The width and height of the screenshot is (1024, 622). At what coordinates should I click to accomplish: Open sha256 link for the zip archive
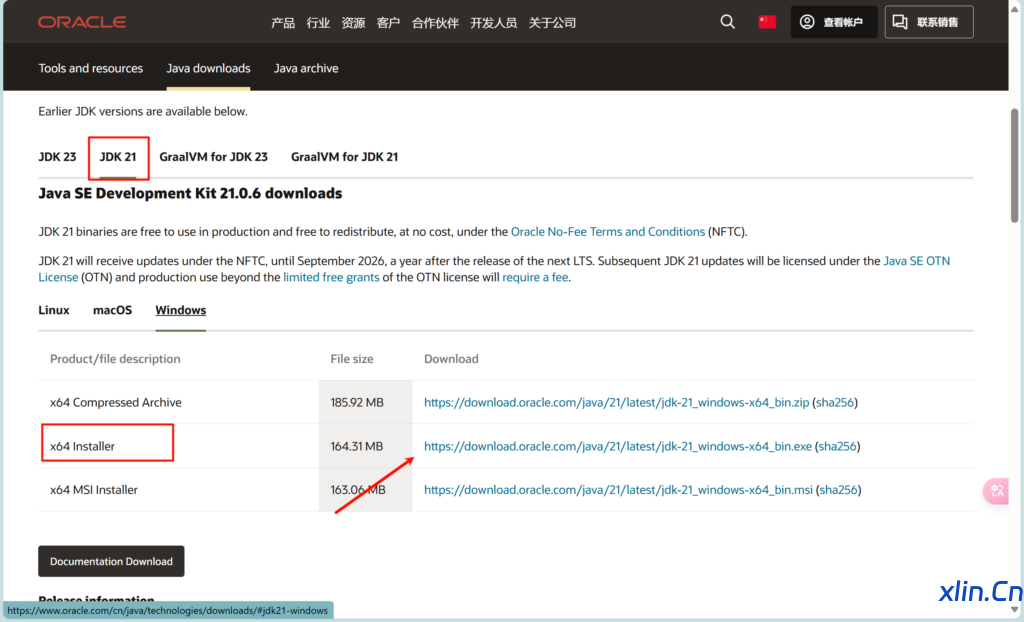point(835,402)
